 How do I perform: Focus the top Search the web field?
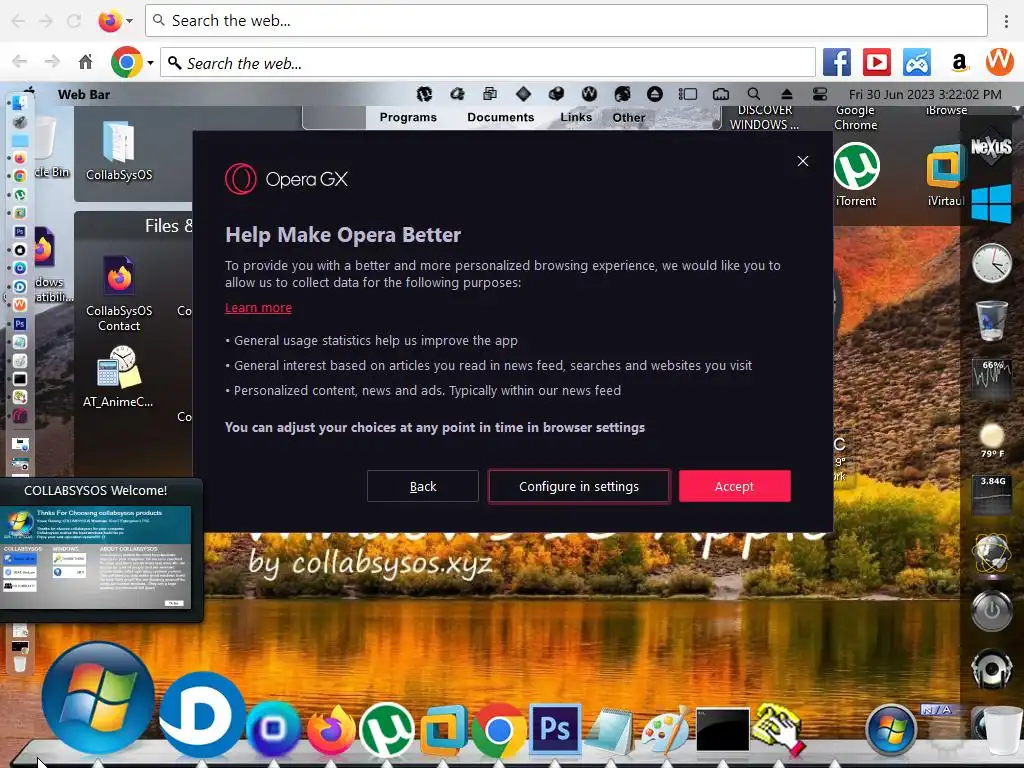pos(566,21)
